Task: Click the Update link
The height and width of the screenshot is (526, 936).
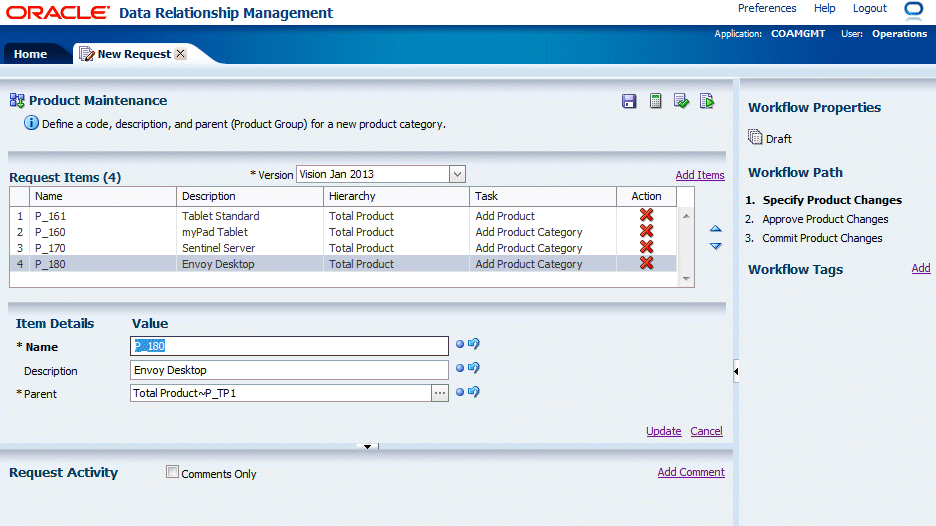Action: [663, 431]
